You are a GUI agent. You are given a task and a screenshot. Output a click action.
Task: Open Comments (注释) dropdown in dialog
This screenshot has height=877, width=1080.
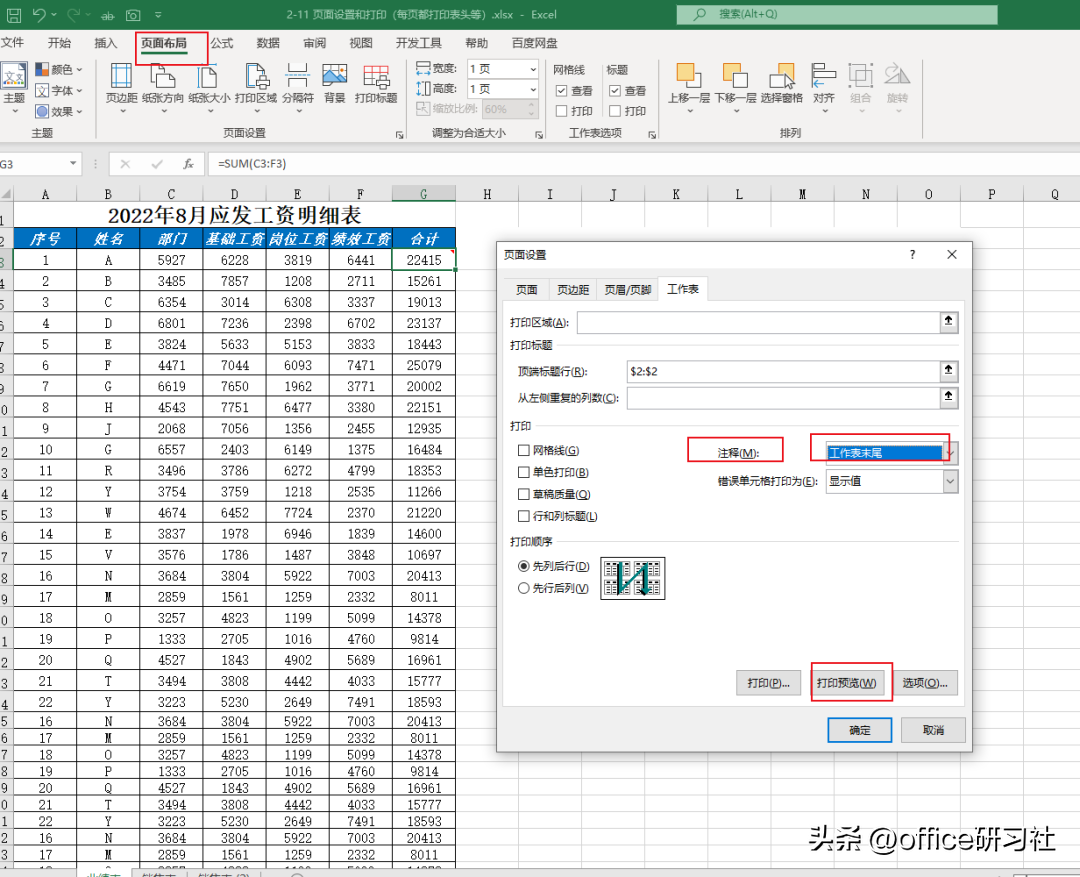(x=951, y=453)
